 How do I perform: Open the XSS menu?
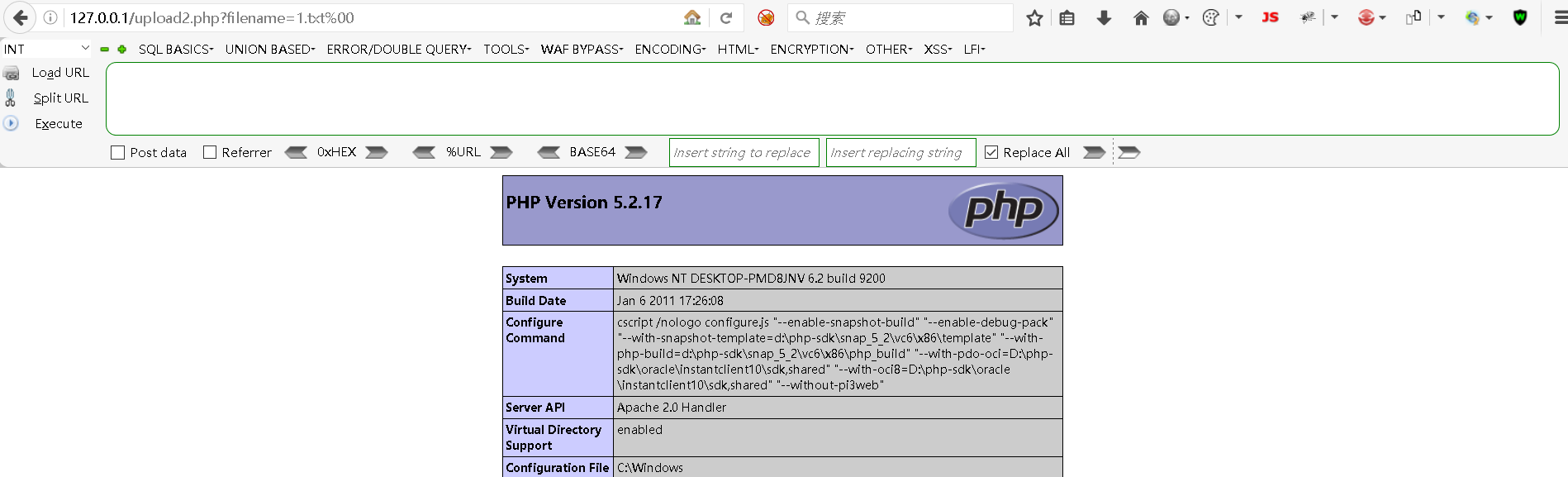click(938, 50)
